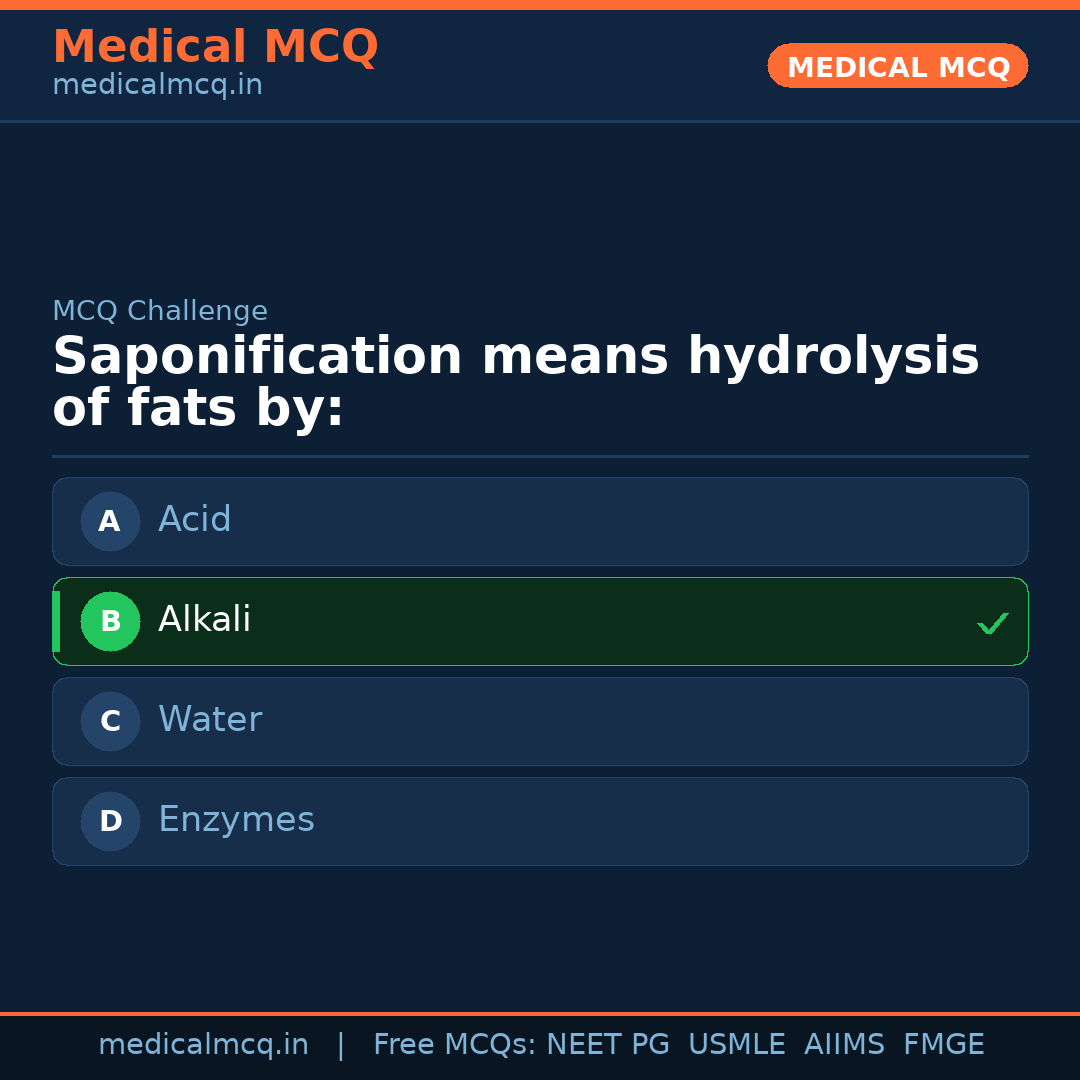Click the letter D option circle
Viewport: 1080px width, 1080px height.
(x=110, y=821)
